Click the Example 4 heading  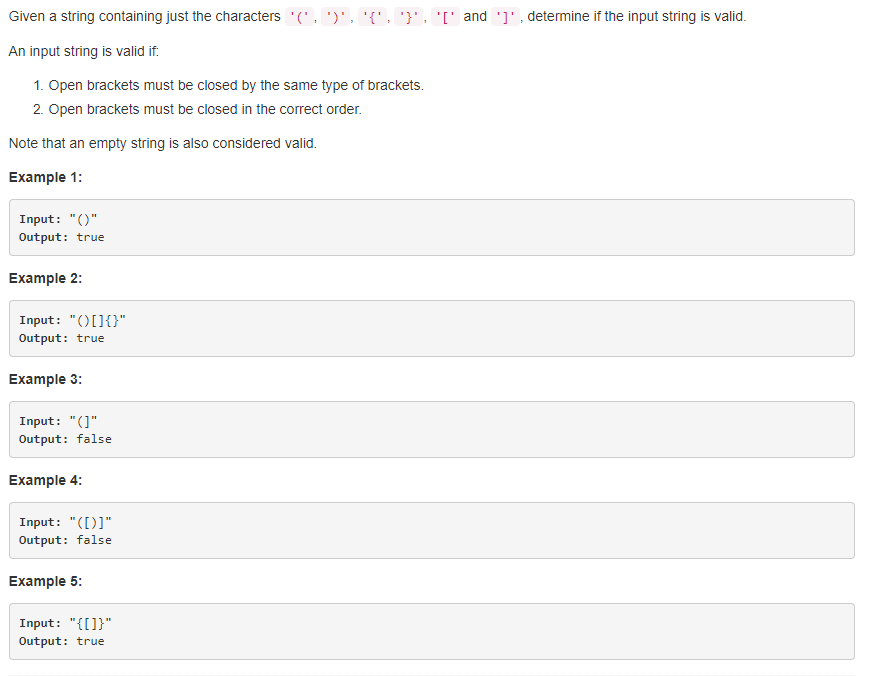[45, 480]
